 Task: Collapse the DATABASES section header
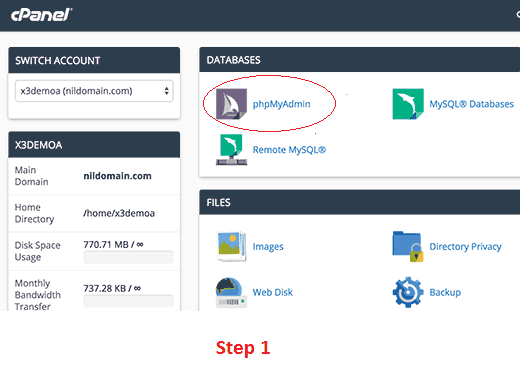click(360, 60)
